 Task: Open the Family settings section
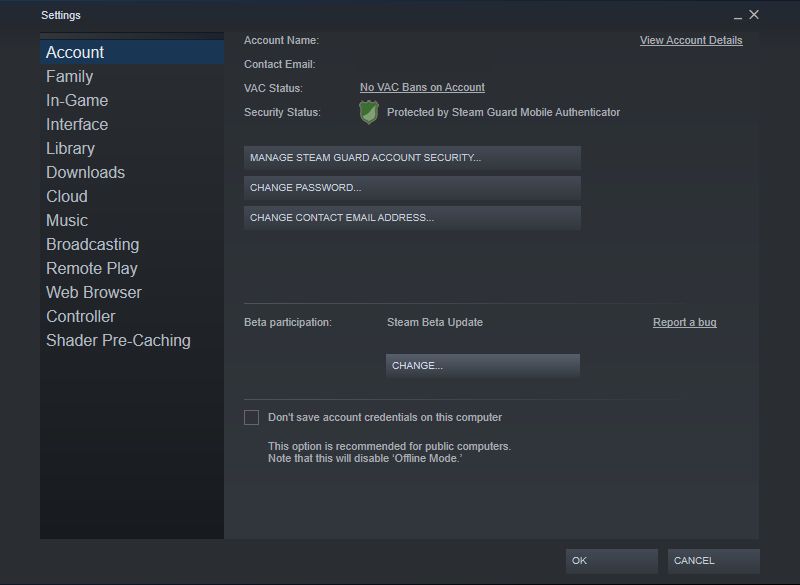click(x=67, y=76)
